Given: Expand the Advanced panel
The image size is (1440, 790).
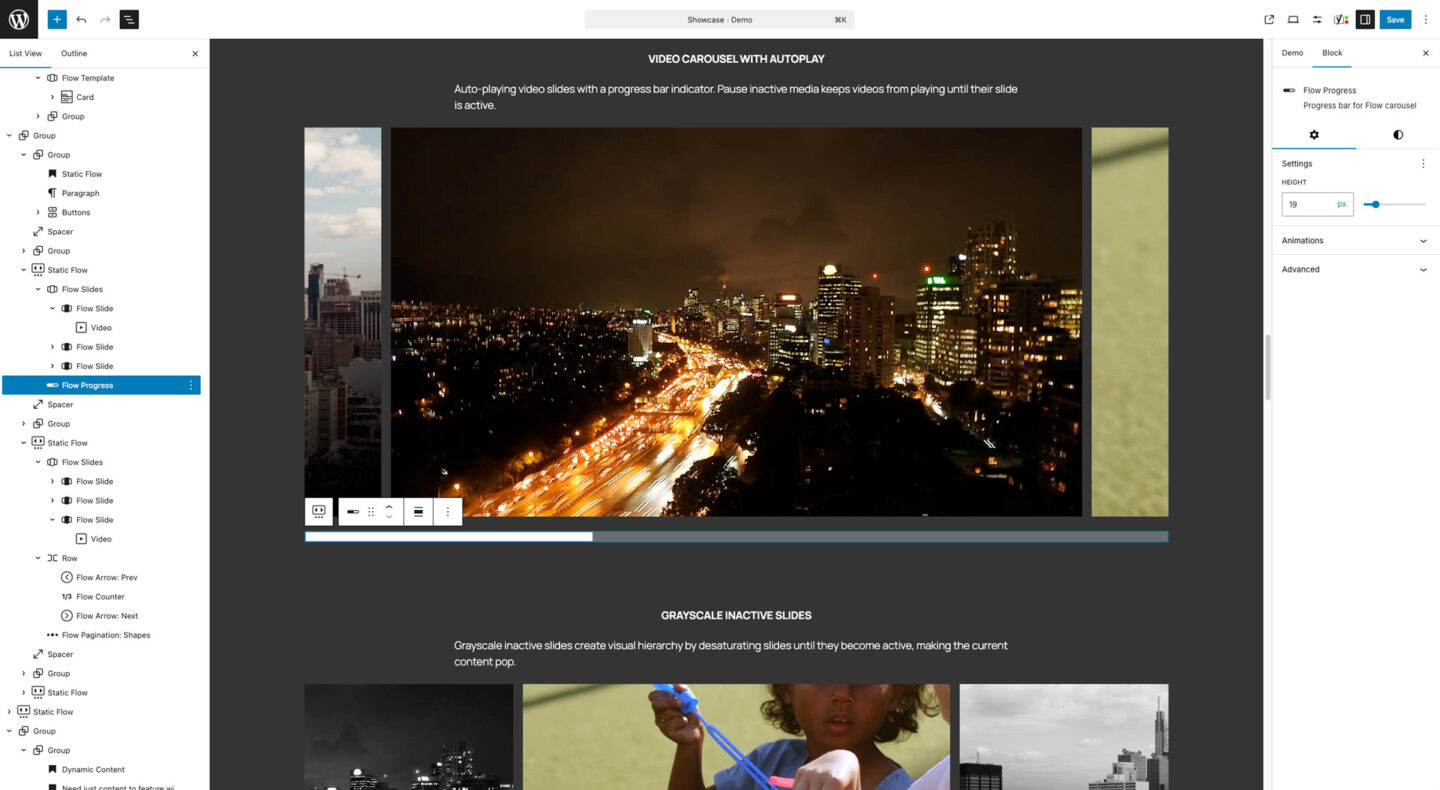Looking at the screenshot, I should [x=1355, y=269].
